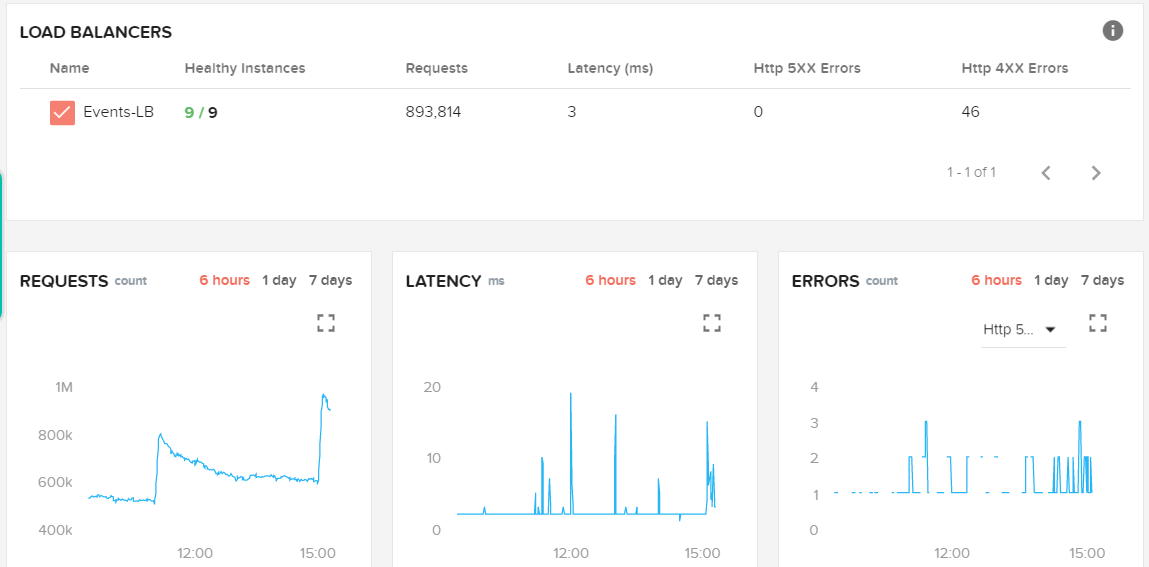The image size is (1149, 567).
Task: Switch Requests chart to 7 days
Action: click(330, 280)
